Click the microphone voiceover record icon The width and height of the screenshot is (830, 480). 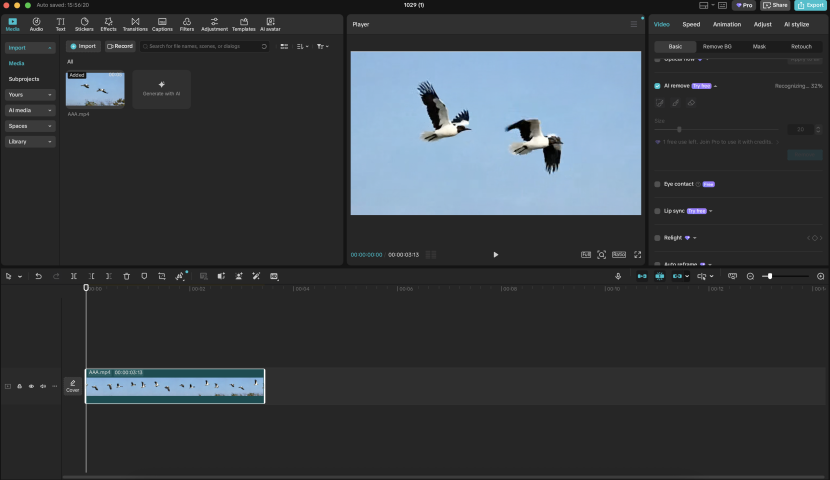point(618,276)
